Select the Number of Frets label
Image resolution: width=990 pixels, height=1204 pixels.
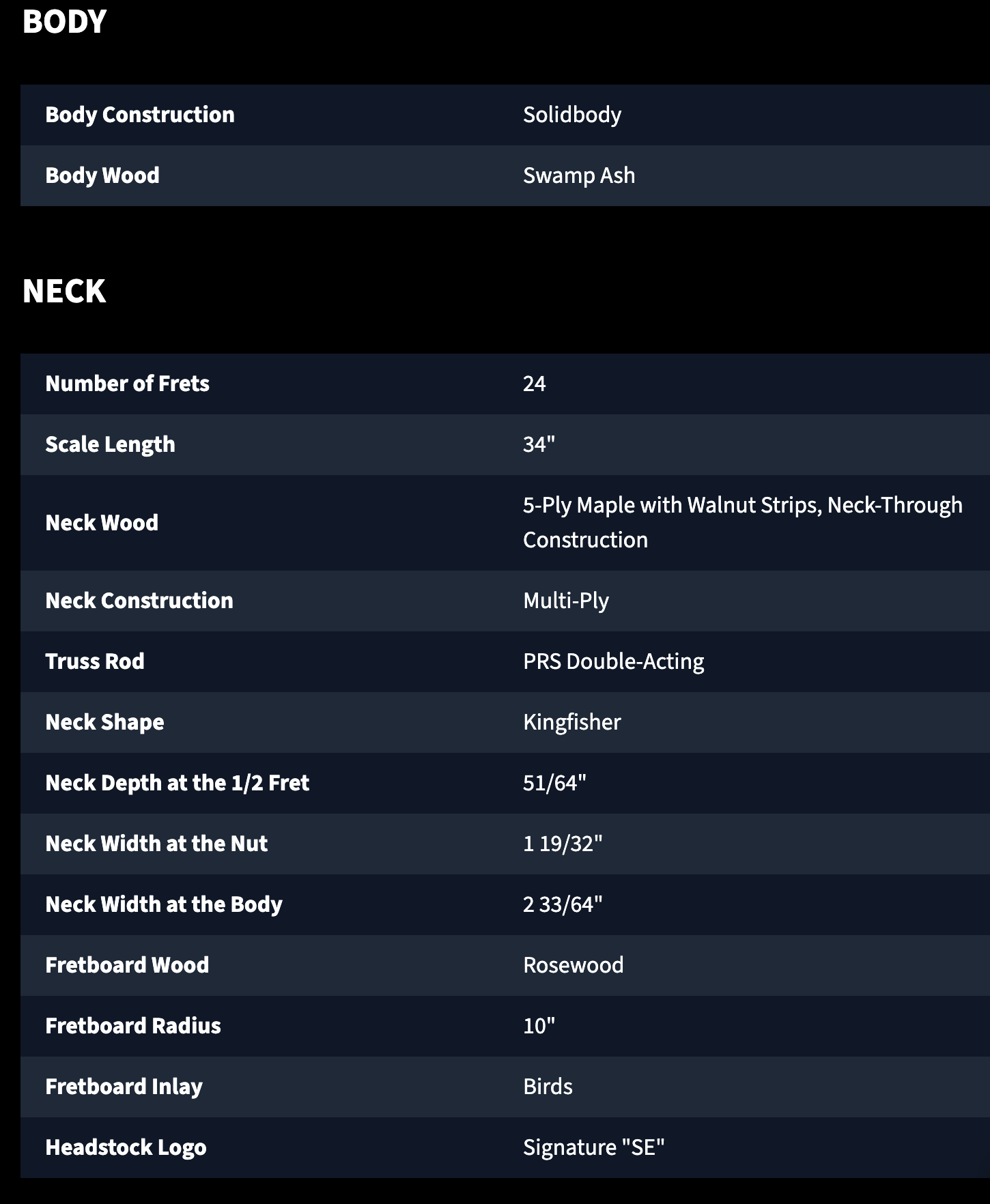click(x=127, y=384)
